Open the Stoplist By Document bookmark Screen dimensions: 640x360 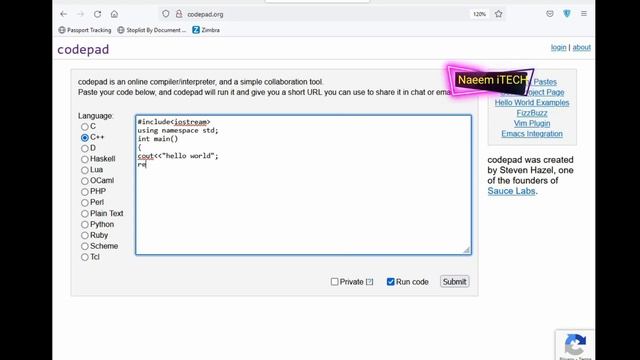tap(151, 30)
